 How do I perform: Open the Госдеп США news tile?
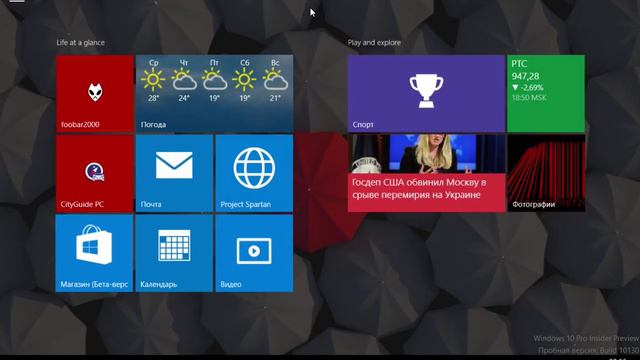tap(426, 173)
